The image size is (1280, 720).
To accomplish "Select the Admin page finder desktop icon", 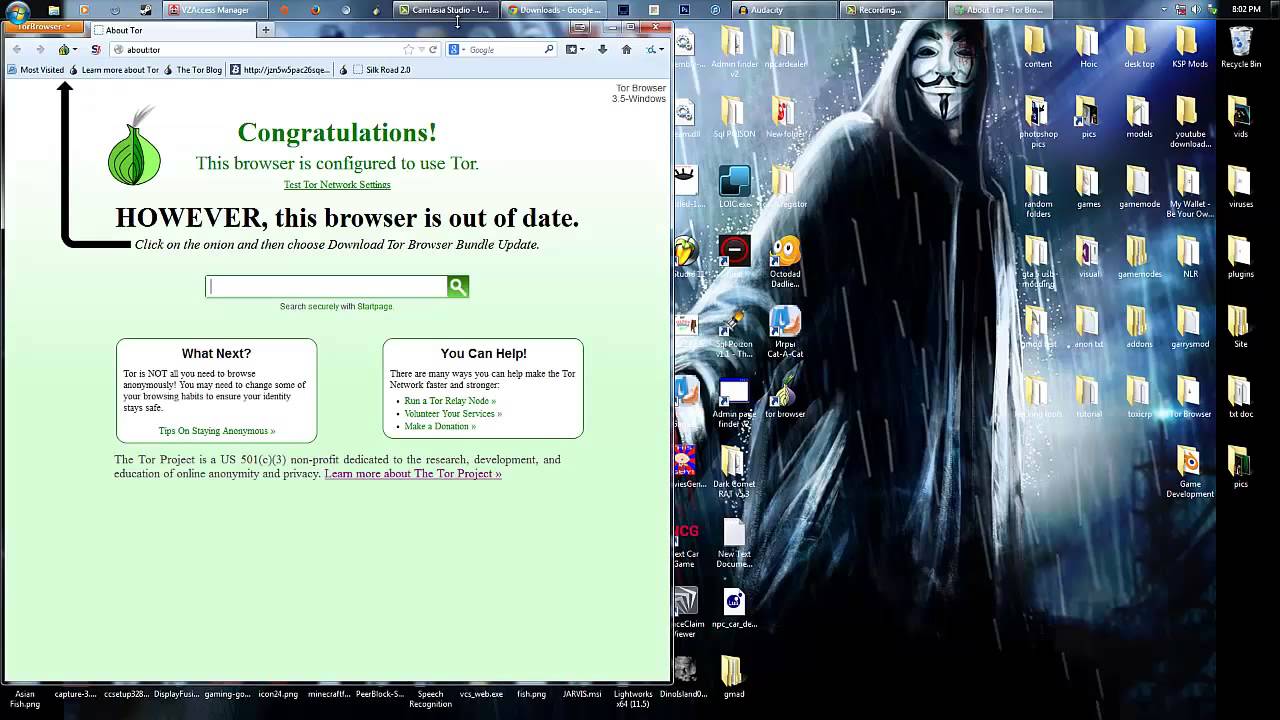I will (734, 402).
